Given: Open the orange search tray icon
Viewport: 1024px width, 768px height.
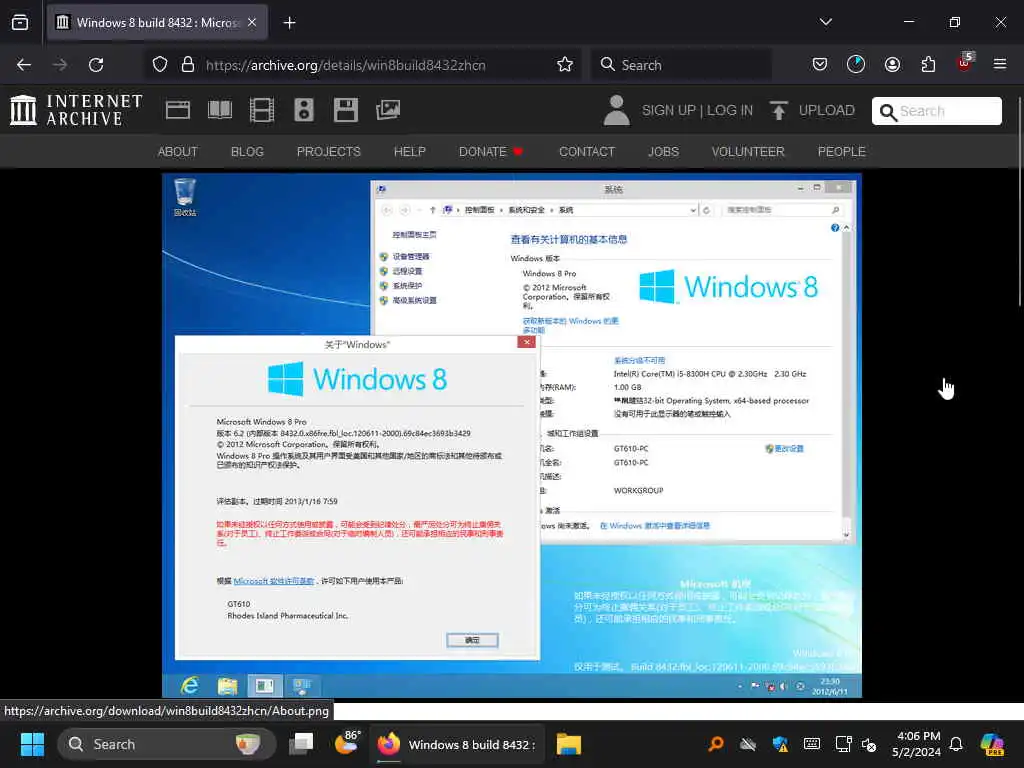Looking at the screenshot, I should pos(716,744).
